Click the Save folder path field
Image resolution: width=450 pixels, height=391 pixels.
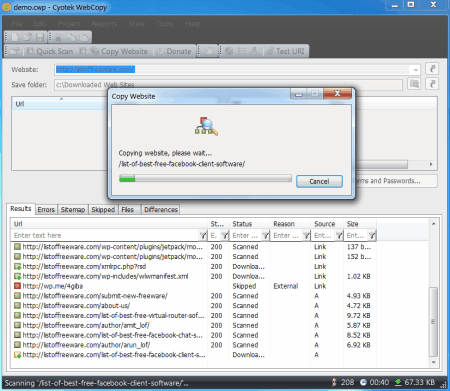(228, 85)
